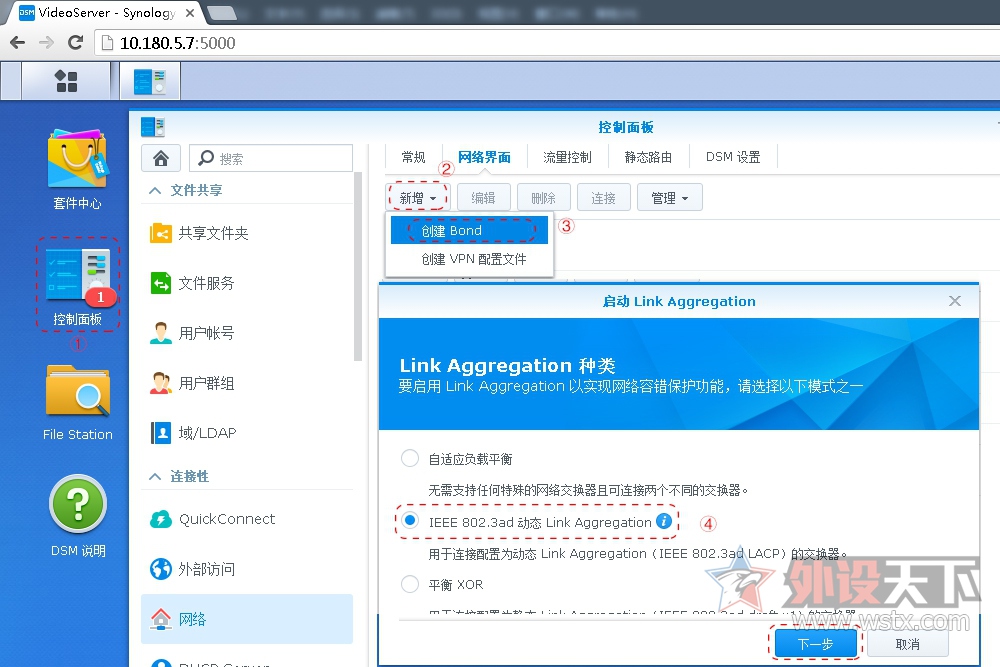Reload the browser page
Viewport: 1000px width, 667px height.
tap(75, 43)
